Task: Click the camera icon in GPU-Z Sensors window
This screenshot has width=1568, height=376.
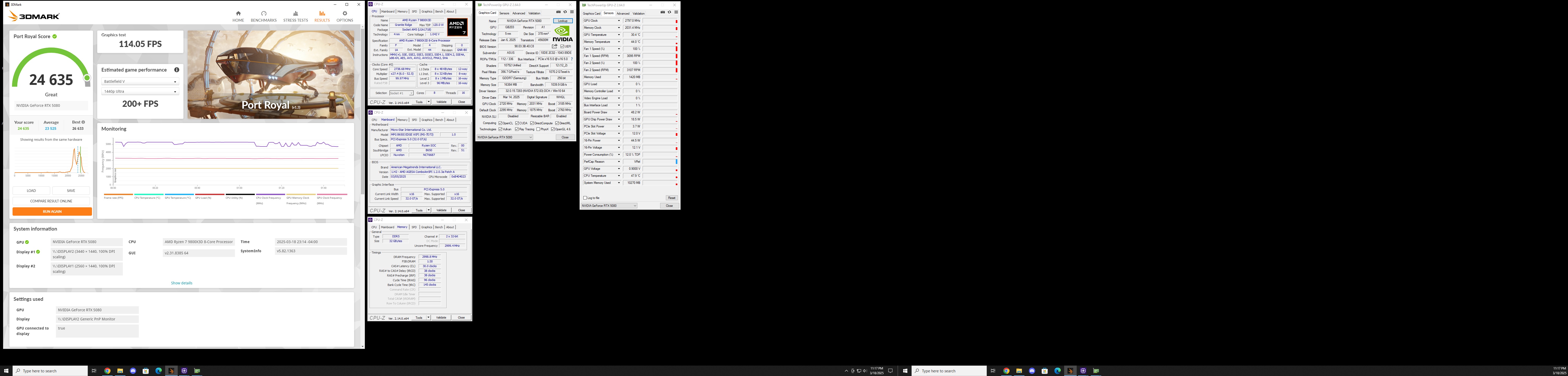Action: click(x=662, y=12)
